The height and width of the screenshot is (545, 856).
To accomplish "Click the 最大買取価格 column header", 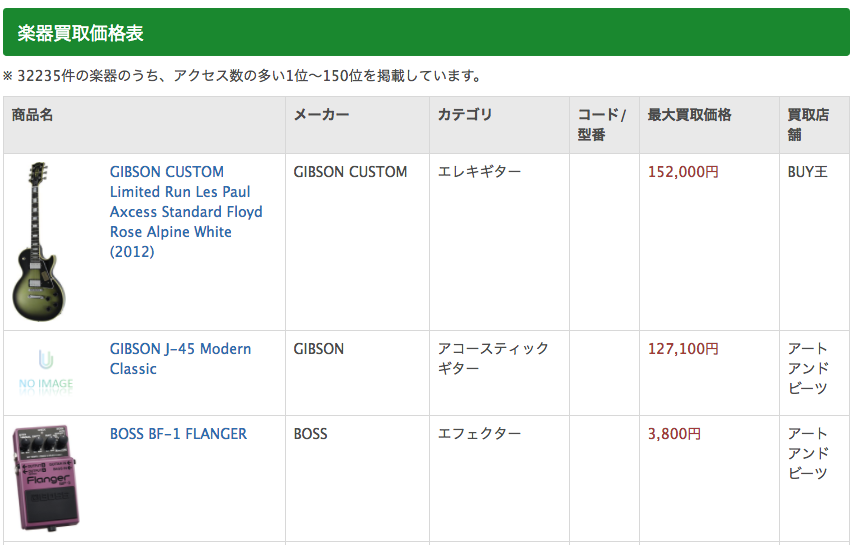I will tap(689, 115).
